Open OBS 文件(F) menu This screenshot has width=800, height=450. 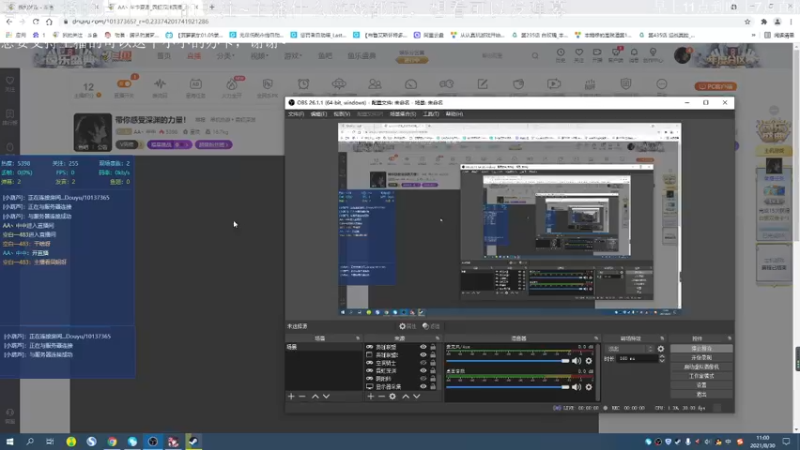click(x=296, y=114)
